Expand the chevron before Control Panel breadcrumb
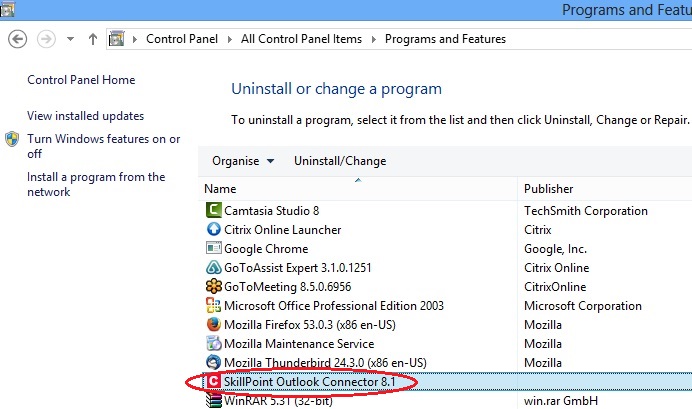692x409 pixels. point(135,39)
